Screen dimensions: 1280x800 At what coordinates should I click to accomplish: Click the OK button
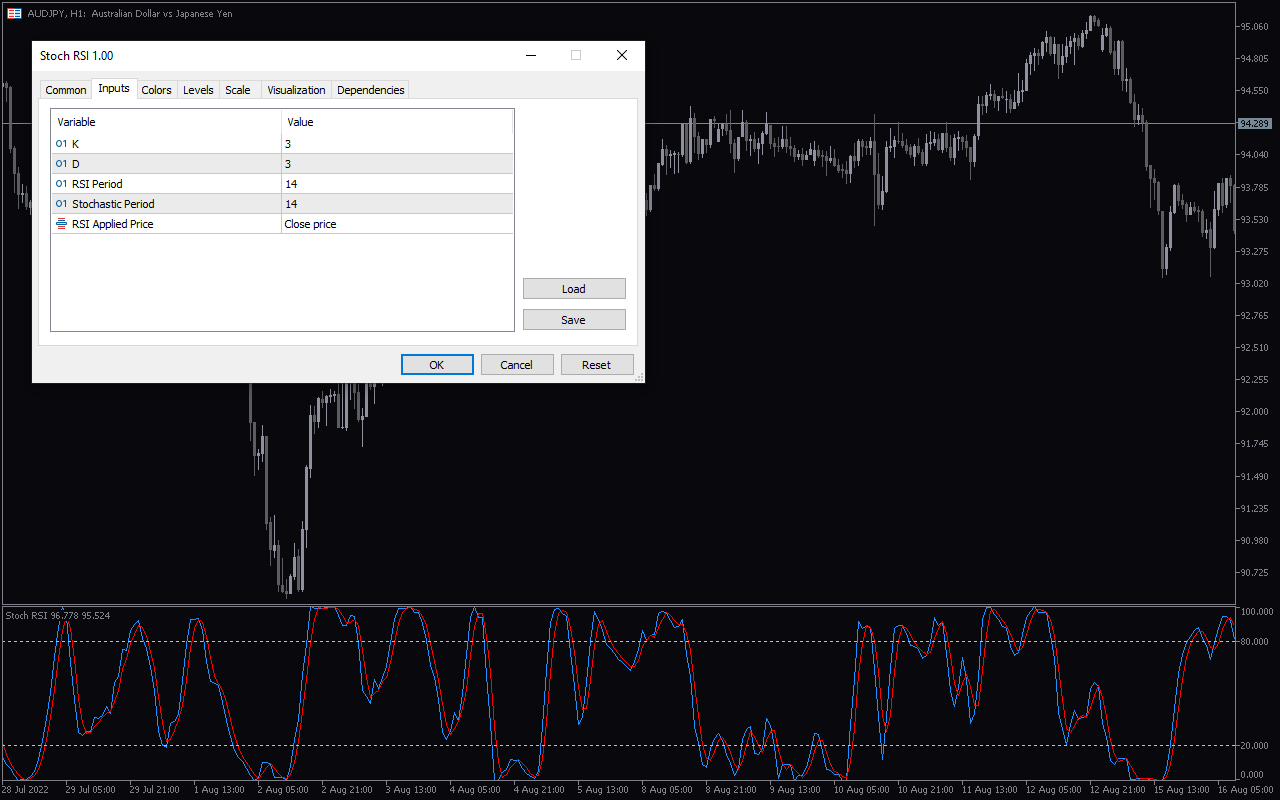pyautogui.click(x=437, y=365)
